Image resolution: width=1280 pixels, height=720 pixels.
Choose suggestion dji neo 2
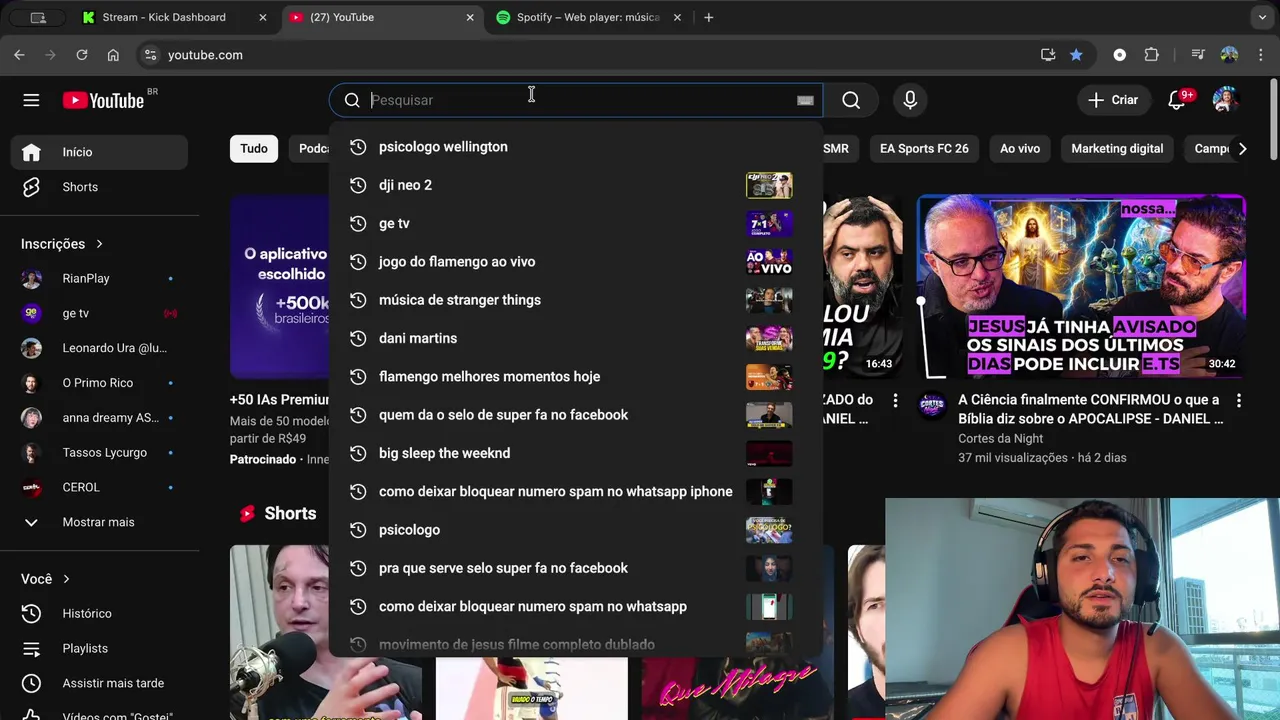[x=575, y=185]
